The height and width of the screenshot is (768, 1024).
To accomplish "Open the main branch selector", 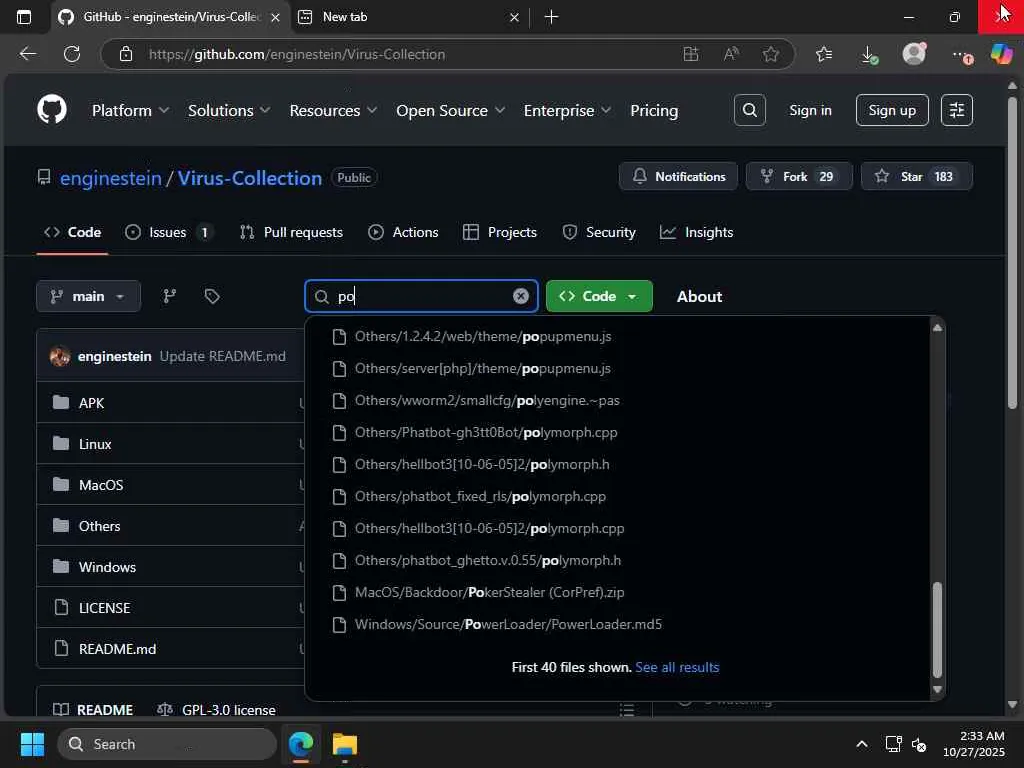I will [x=88, y=296].
